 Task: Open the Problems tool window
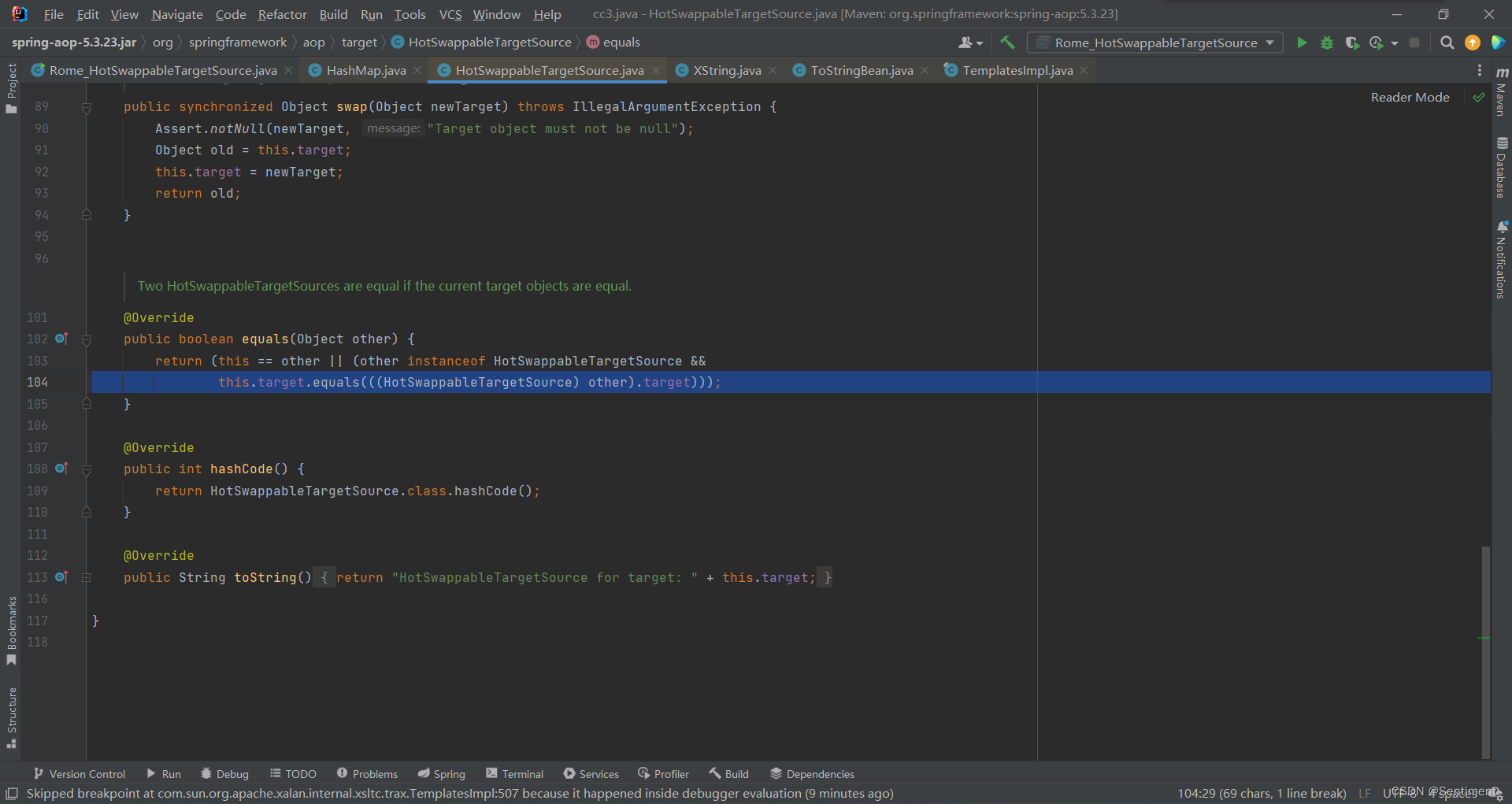click(x=367, y=774)
